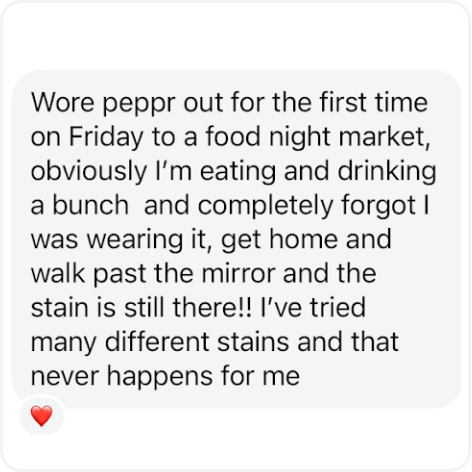
Task: Click the round reaction badge behind the heart
Action: coord(42,415)
